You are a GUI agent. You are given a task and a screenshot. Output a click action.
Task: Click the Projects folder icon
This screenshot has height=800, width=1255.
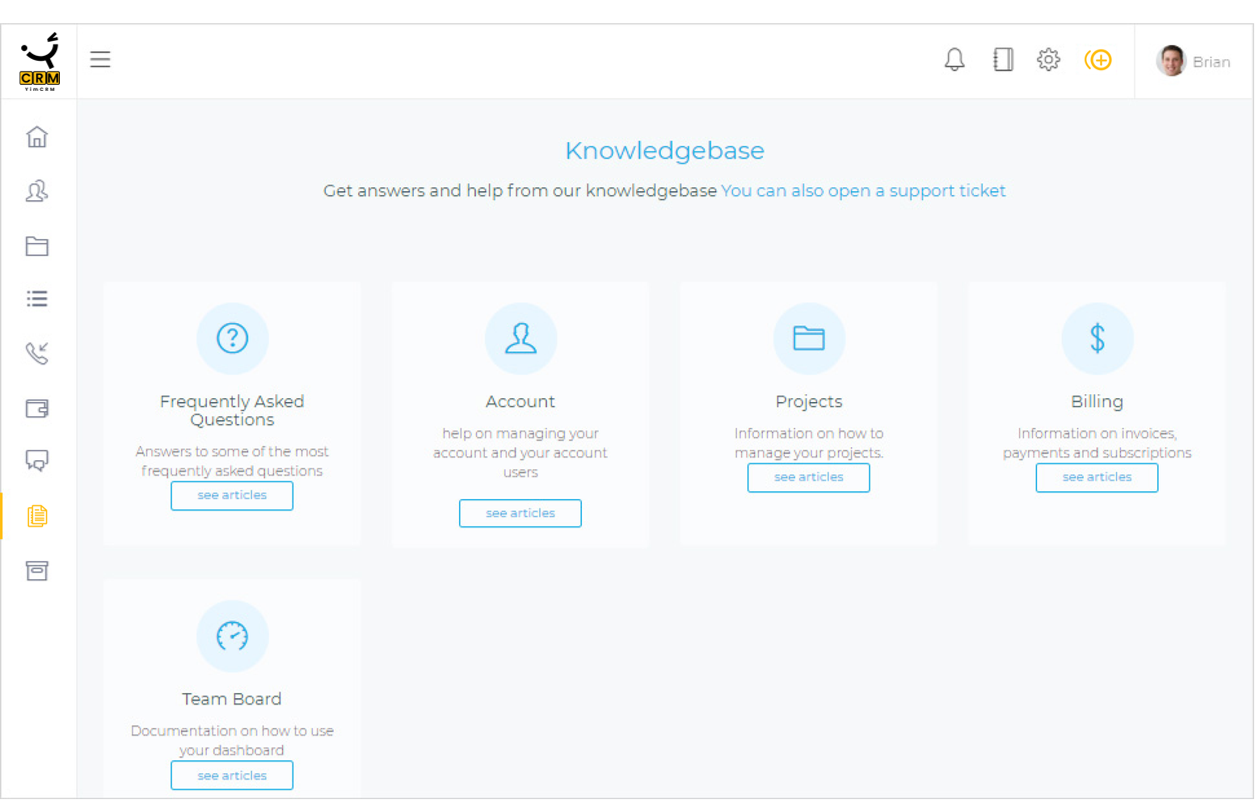[x=809, y=339]
